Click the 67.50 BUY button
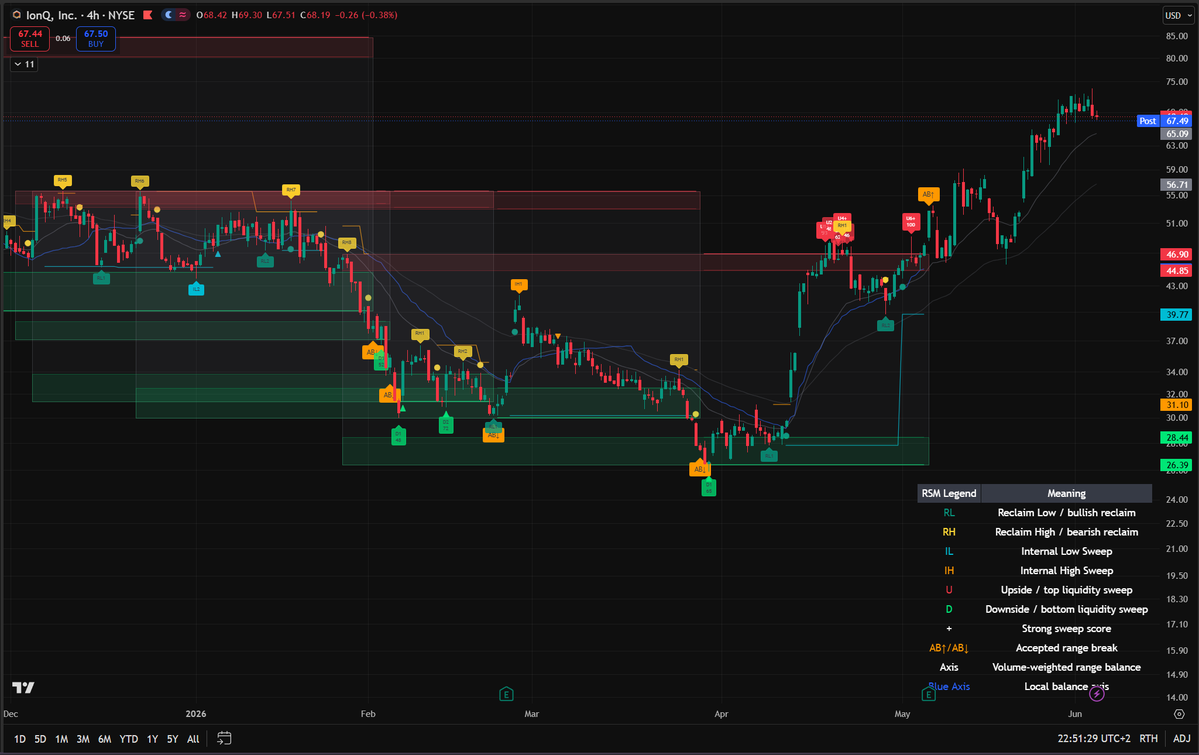 pyautogui.click(x=96, y=39)
